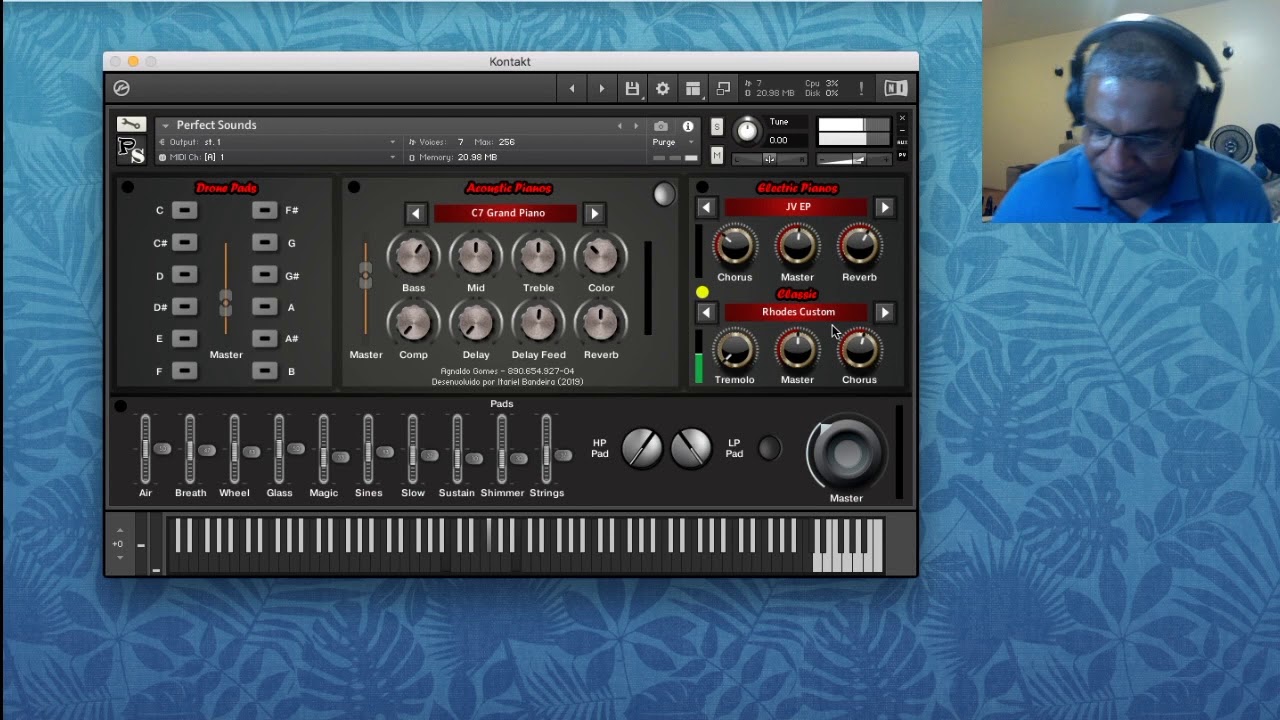
Task: Click the small button right of LP Pad
Action: tap(769, 448)
